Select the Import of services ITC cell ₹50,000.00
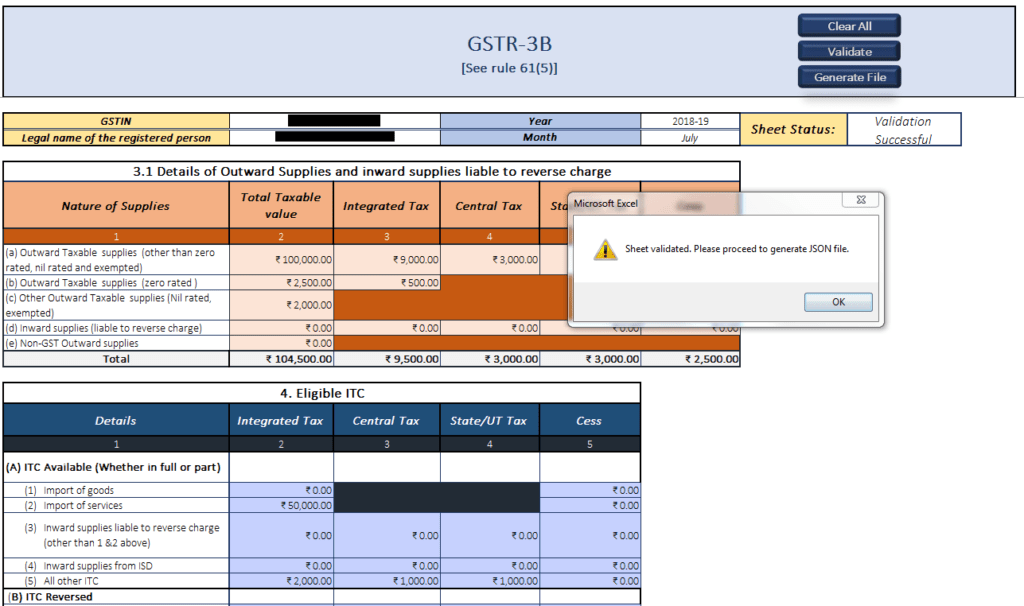Screen dimensions: 1024x606 (281, 506)
